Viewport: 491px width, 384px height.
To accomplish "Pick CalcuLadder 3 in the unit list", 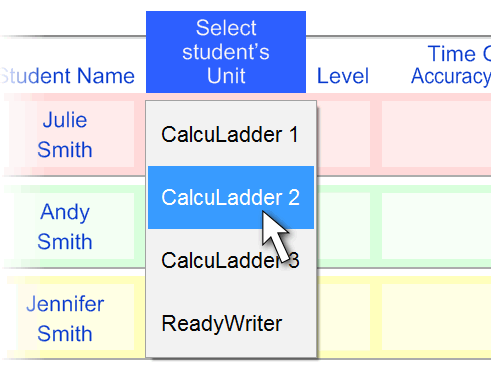I will (x=231, y=260).
